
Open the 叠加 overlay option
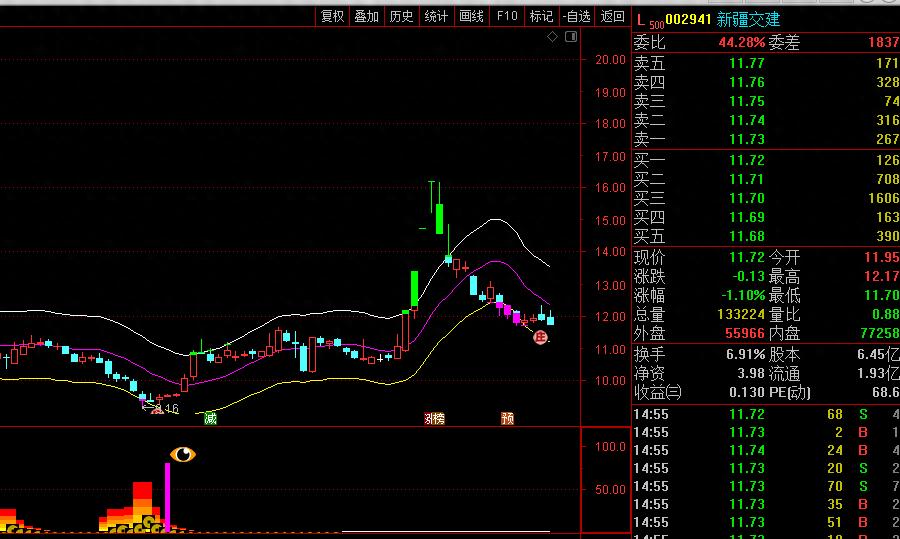367,16
